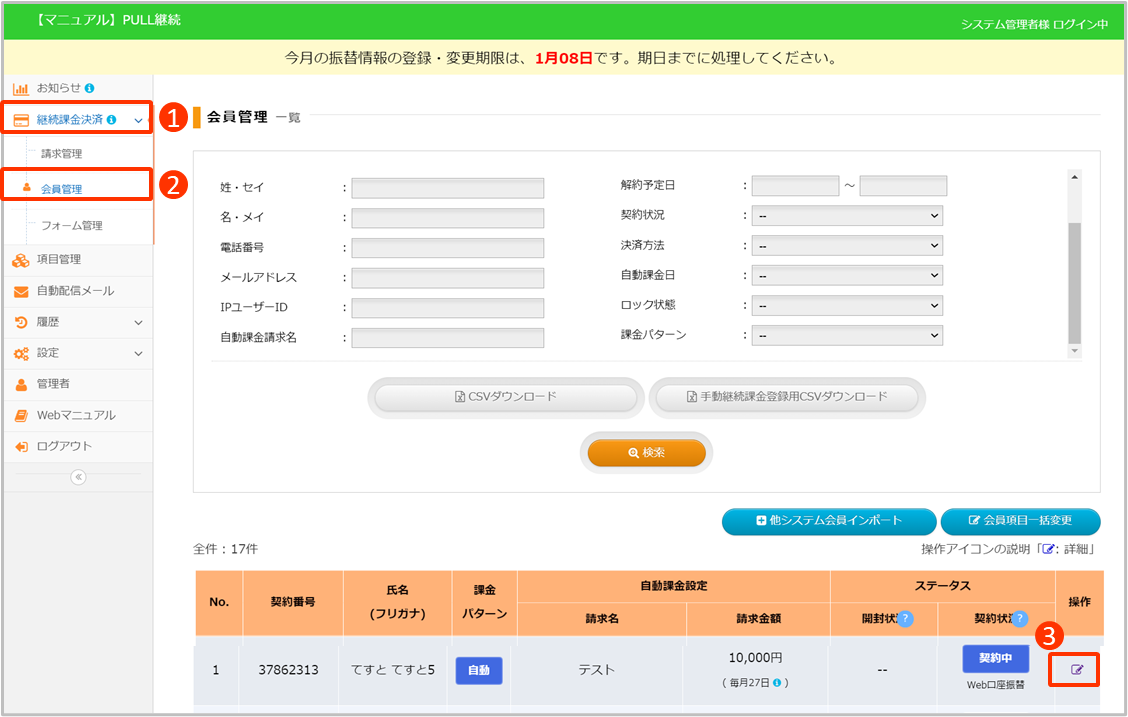Screen dimensions: 1128x717
Task: Click the search form's vertical scrollbar
Action: point(1074,280)
